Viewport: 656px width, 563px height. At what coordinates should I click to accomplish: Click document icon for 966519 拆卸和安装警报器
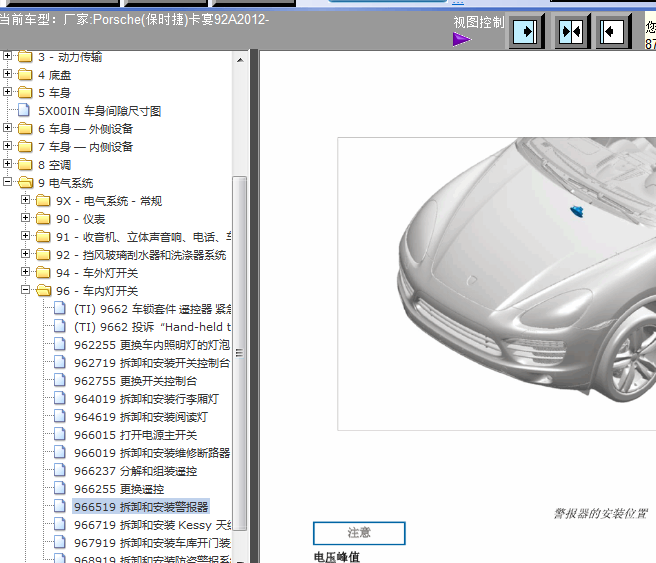coord(60,506)
